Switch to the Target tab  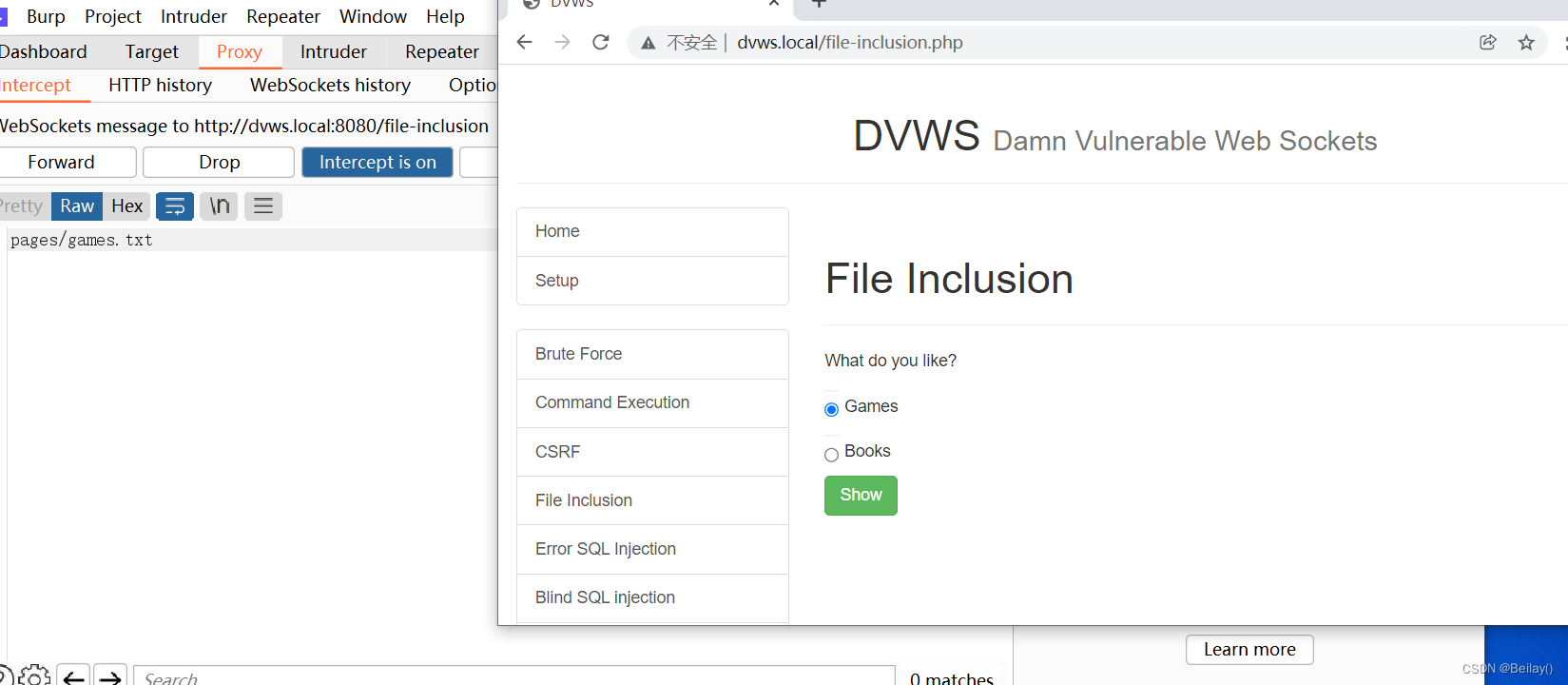coord(151,51)
